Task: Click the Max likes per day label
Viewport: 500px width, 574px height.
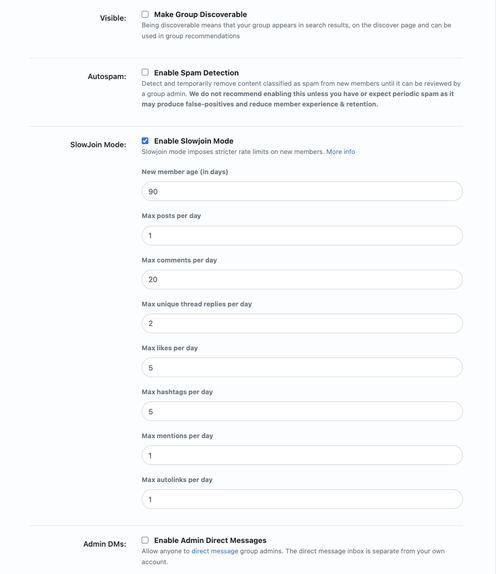Action: (169, 348)
